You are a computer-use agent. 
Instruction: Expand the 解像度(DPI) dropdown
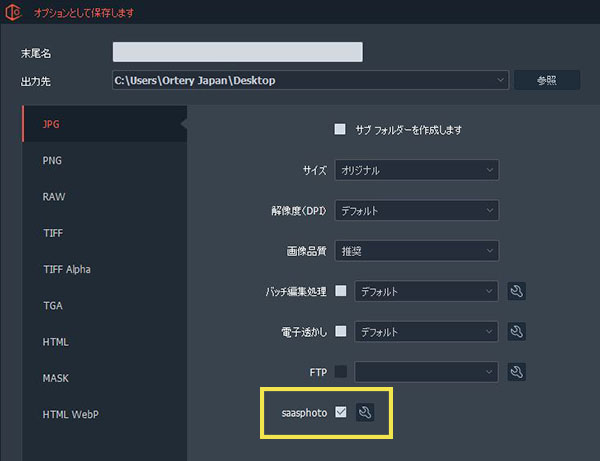[x=417, y=211]
